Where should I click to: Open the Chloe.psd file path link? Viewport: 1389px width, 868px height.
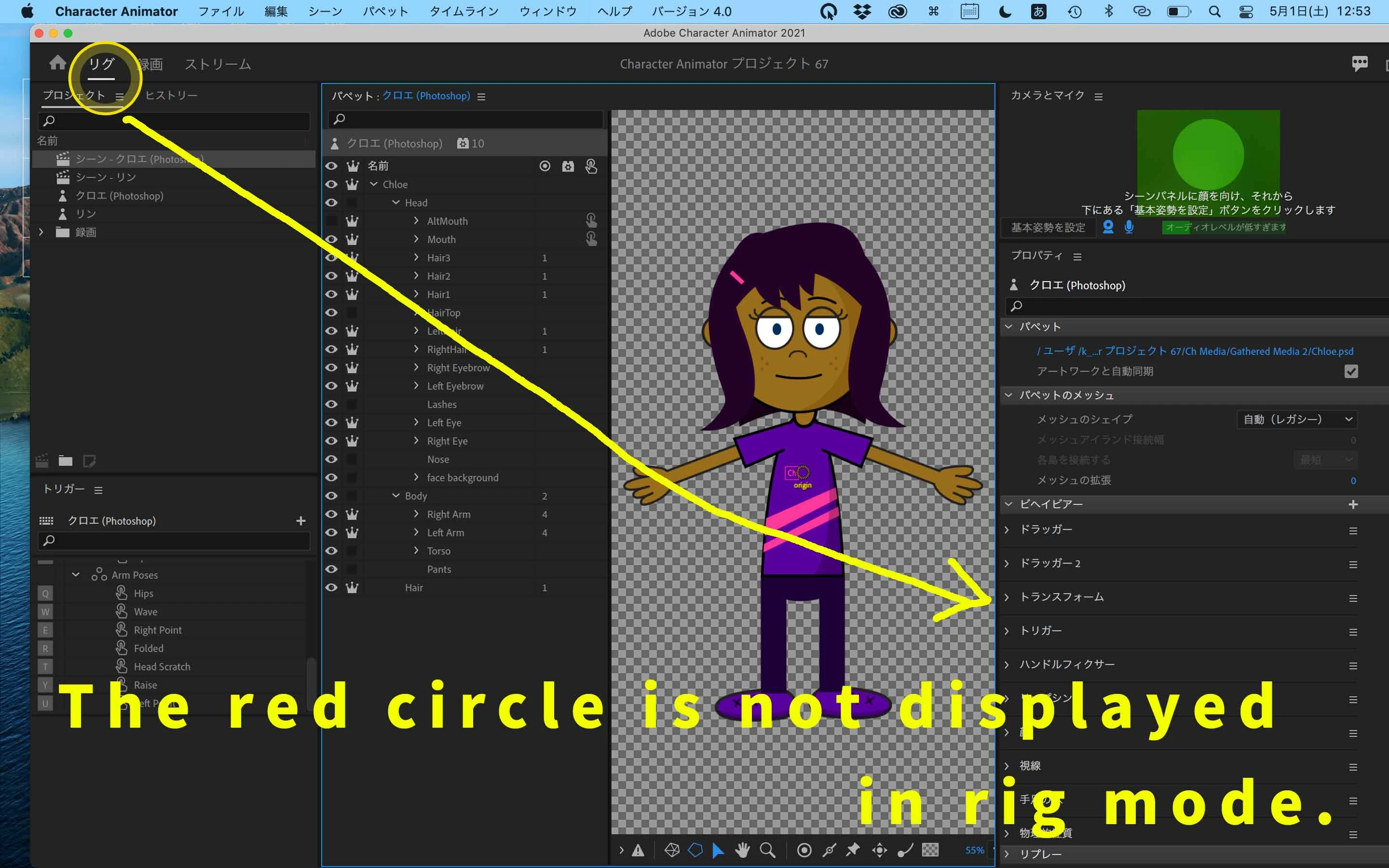tap(1195, 351)
